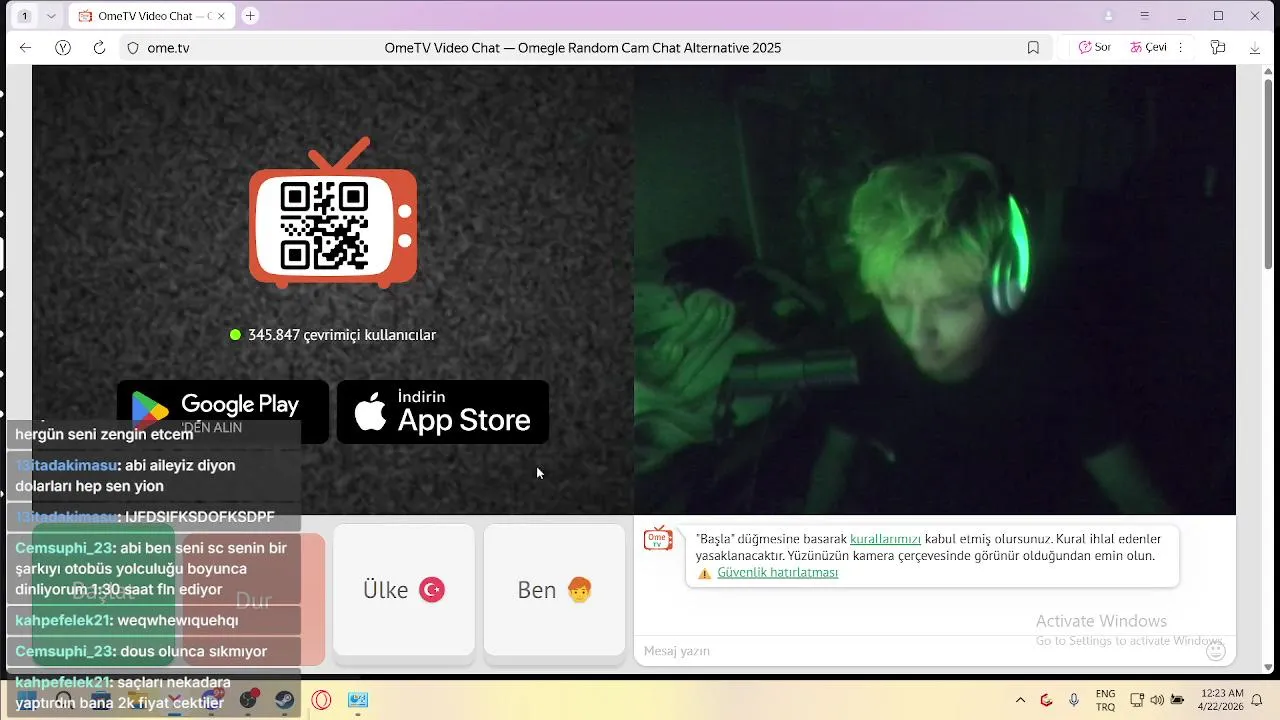Open the volume speaker tray icon
Viewport: 1280px width, 720px height.
1157,700
